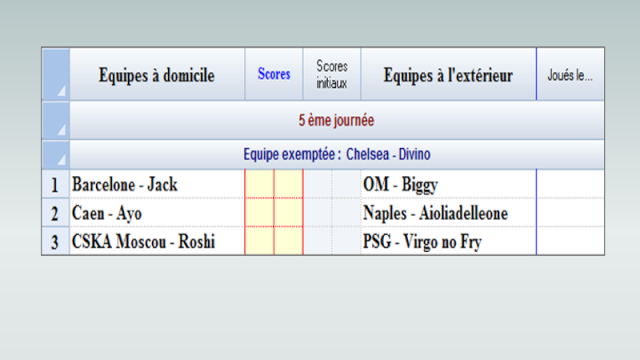This screenshot has height=360, width=640.
Task: Click the corner triangle beside 'Equipe exemptée'
Action: coord(62,160)
